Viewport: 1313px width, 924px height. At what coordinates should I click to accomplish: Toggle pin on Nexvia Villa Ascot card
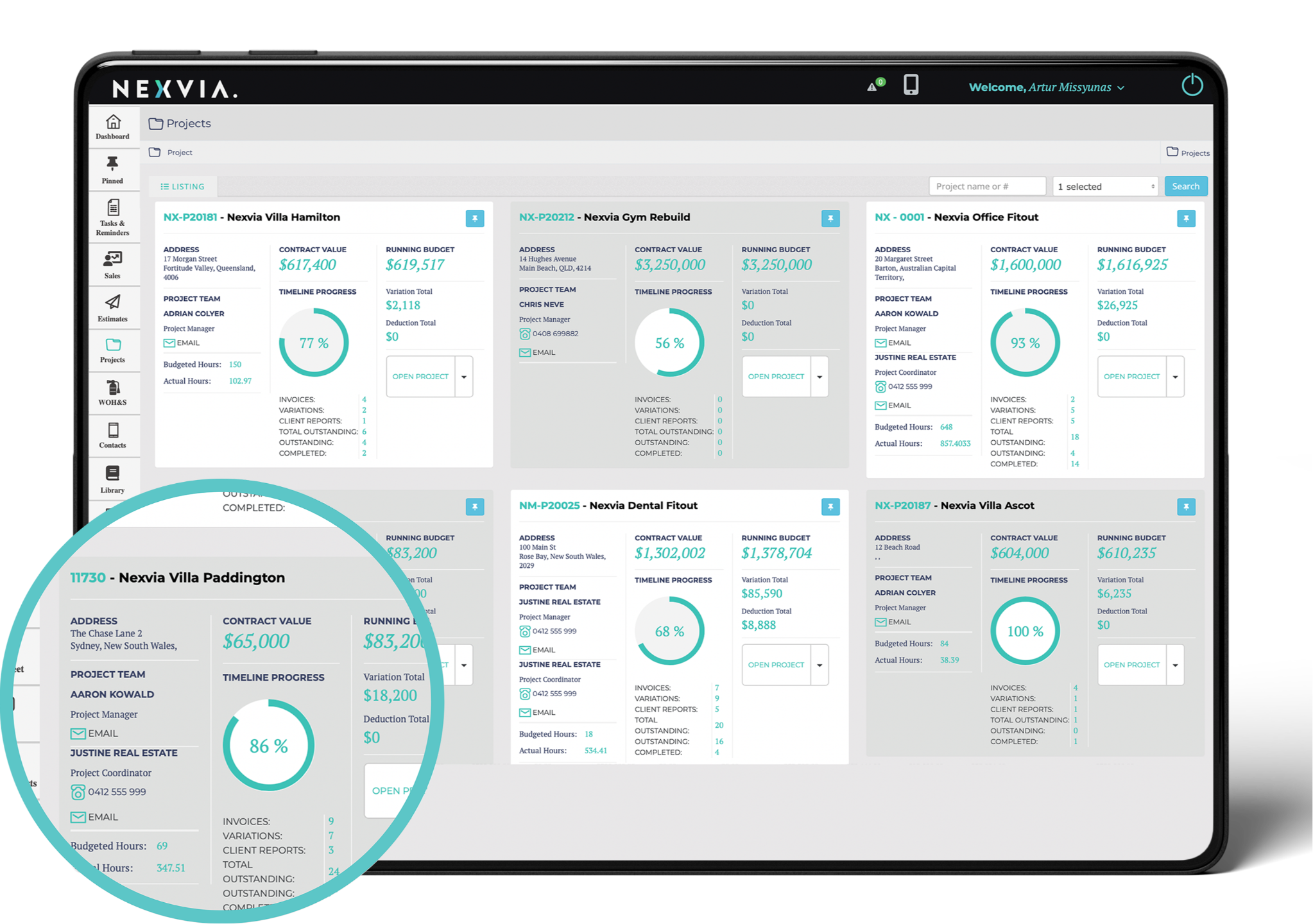pos(1186,507)
